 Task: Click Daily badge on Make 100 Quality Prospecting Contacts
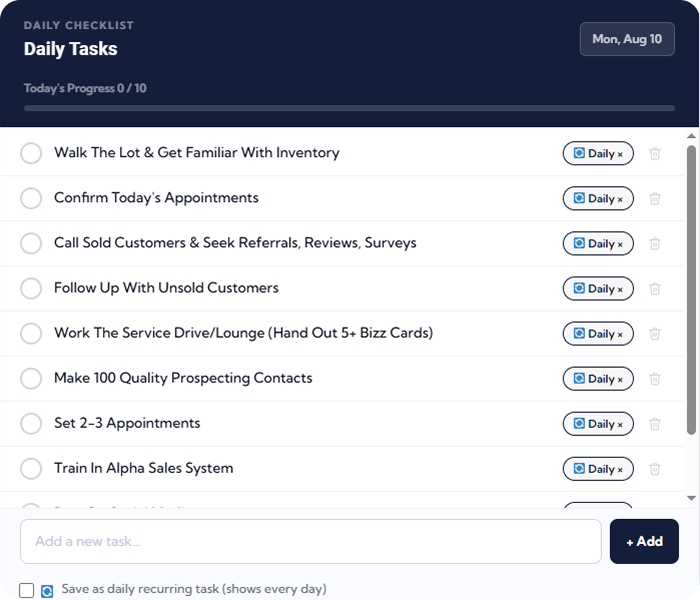pyautogui.click(x=598, y=379)
